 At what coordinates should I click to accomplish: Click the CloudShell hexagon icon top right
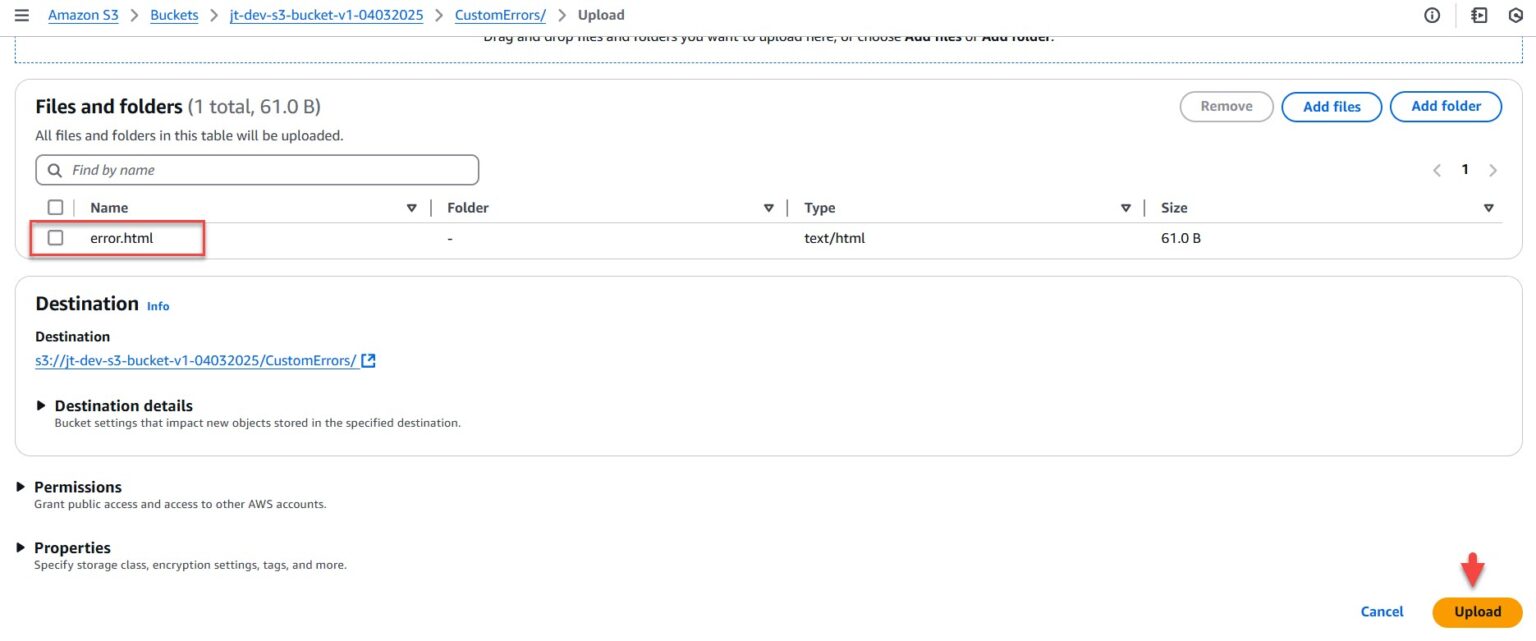[x=1514, y=14]
